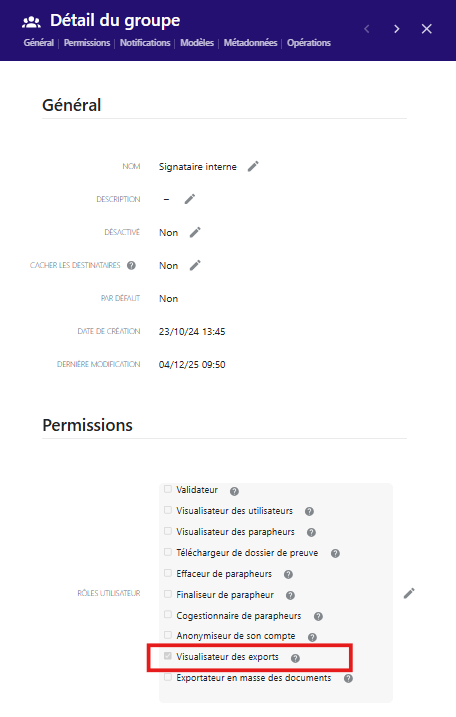The width and height of the screenshot is (456, 717).
Task: Tick the Validateur checkbox
Action: click(168, 489)
